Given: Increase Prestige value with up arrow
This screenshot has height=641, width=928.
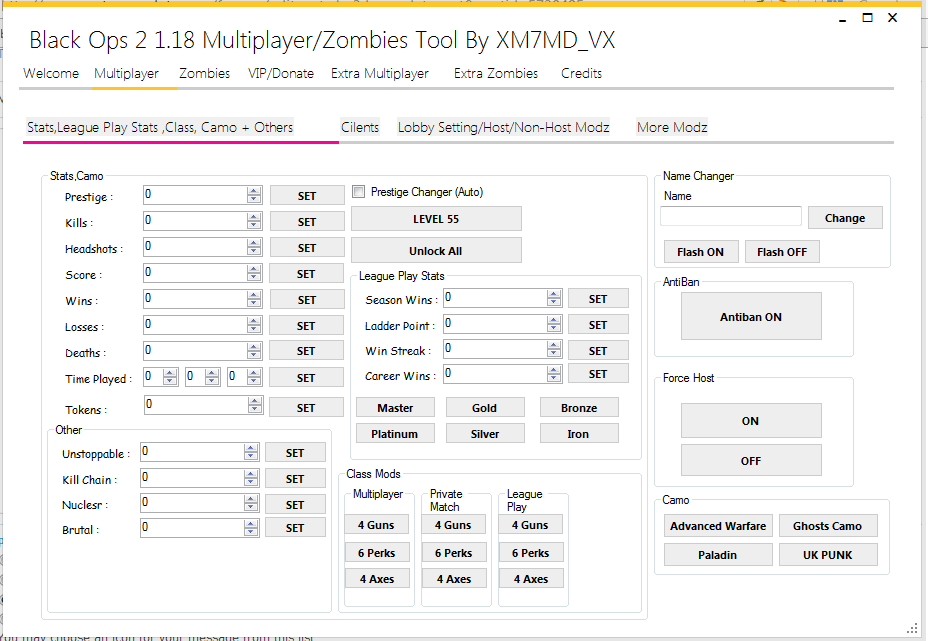Looking at the screenshot, I should (254, 191).
